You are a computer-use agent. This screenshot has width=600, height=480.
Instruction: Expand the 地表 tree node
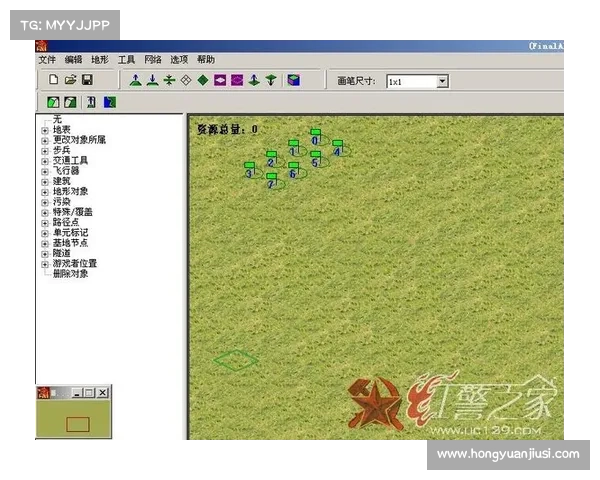[x=44, y=130]
